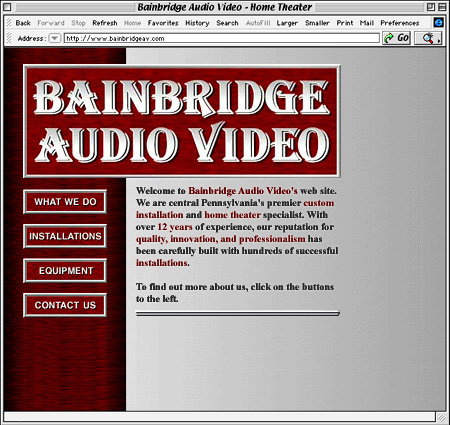Screen dimensions: 450x425
Task: Open Mail from the toolbar
Action: pos(367,23)
